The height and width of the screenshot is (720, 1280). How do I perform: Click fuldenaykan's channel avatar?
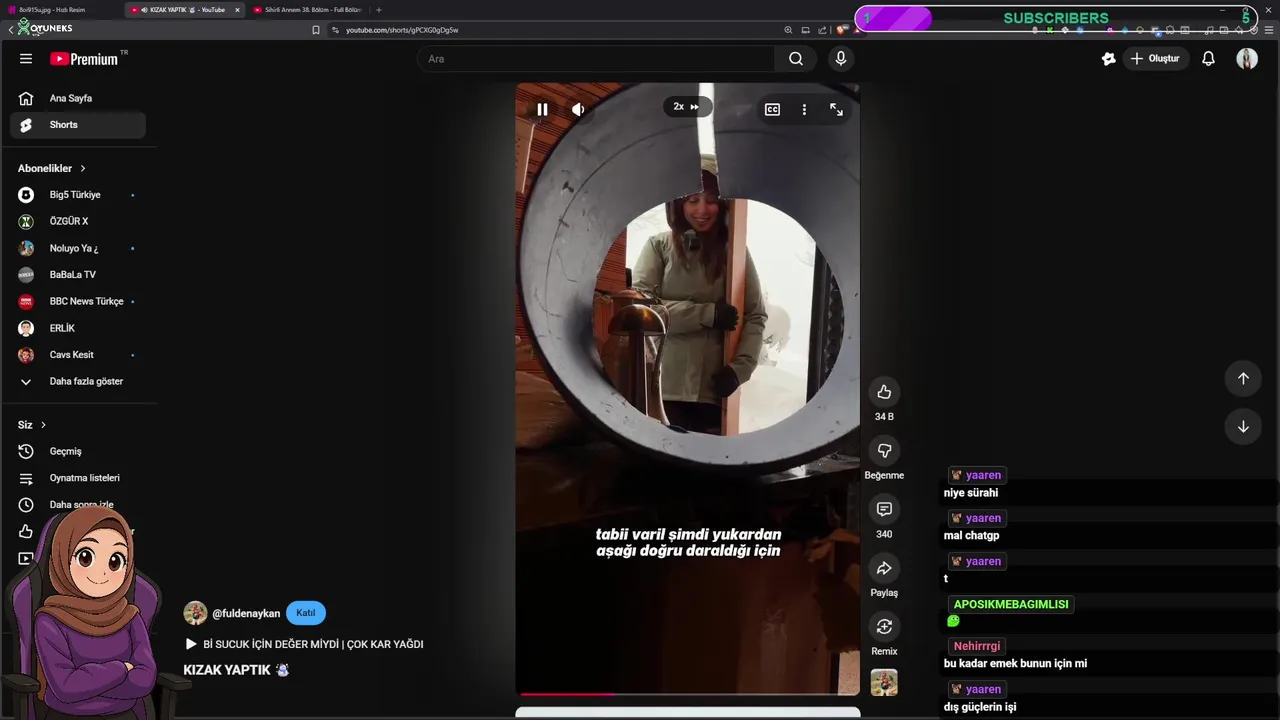(x=195, y=613)
